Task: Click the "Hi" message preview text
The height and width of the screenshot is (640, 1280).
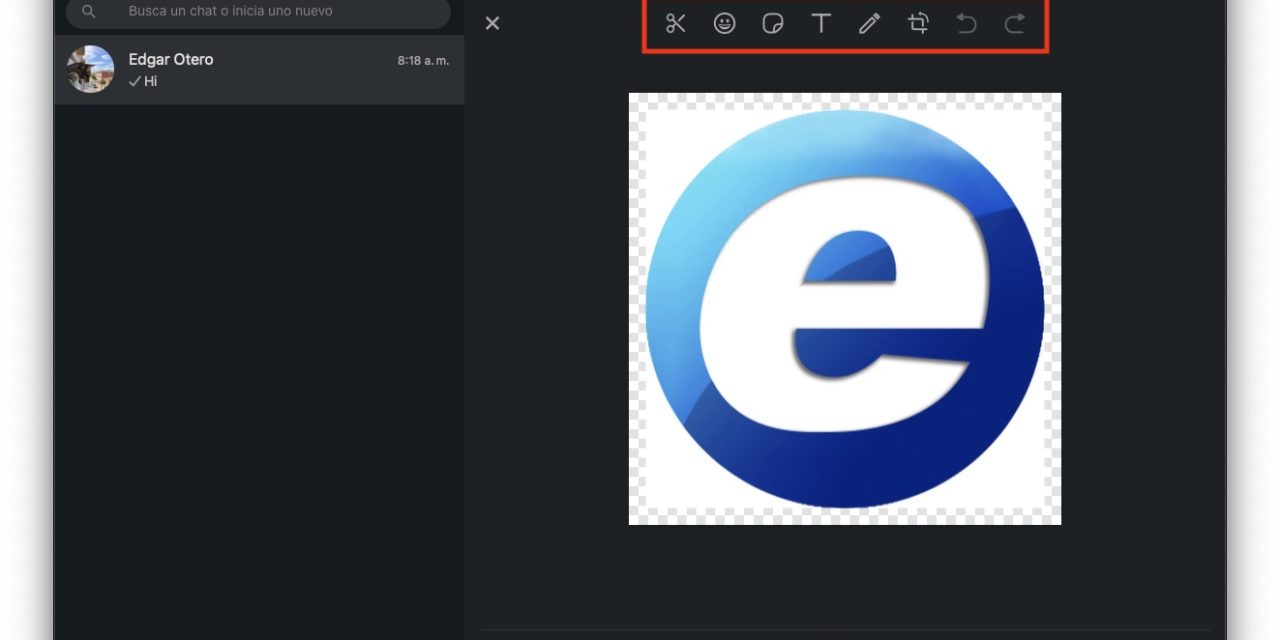Action: pyautogui.click(x=151, y=82)
